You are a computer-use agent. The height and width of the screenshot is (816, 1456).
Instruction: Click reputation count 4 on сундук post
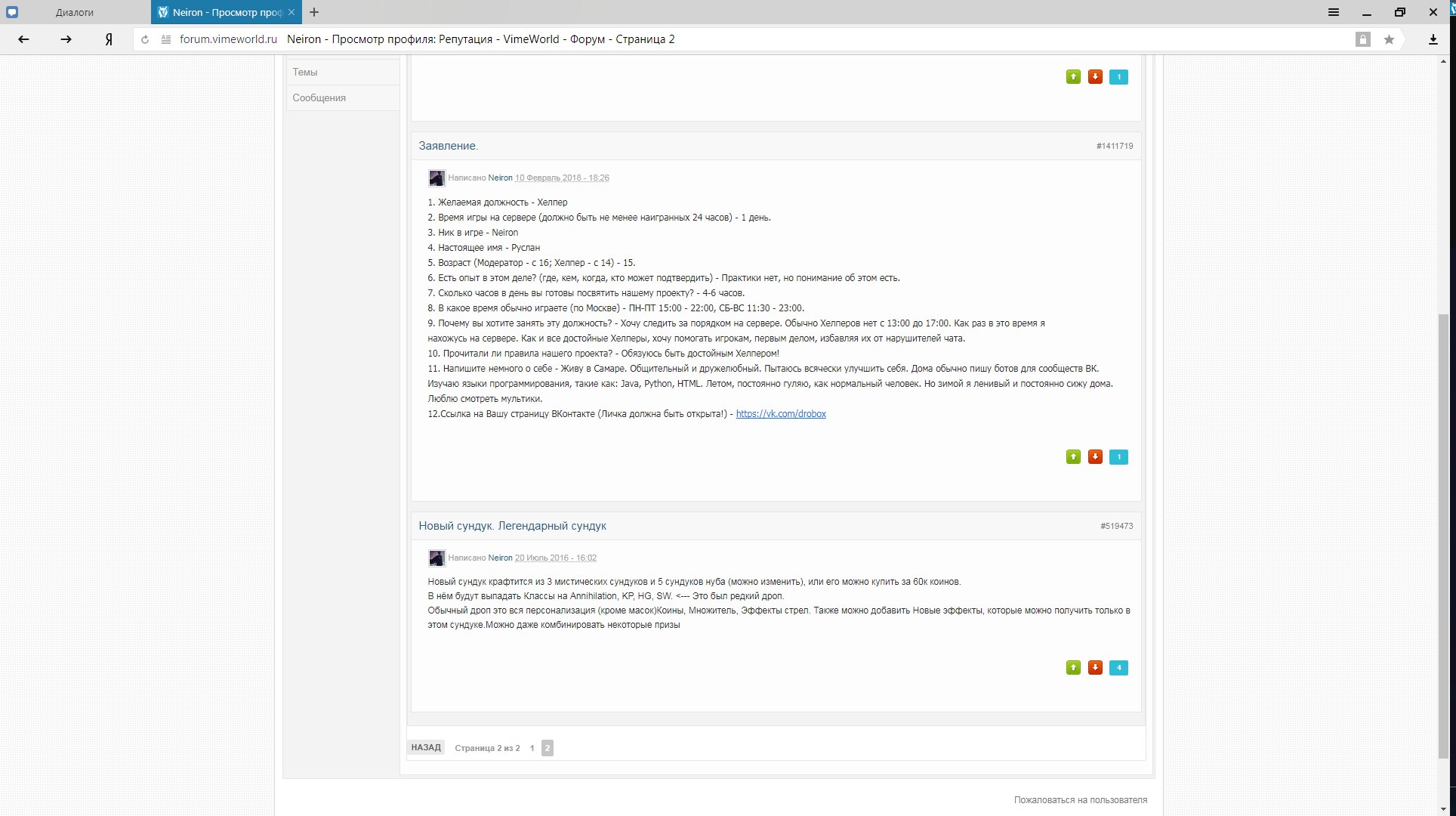[x=1118, y=667]
